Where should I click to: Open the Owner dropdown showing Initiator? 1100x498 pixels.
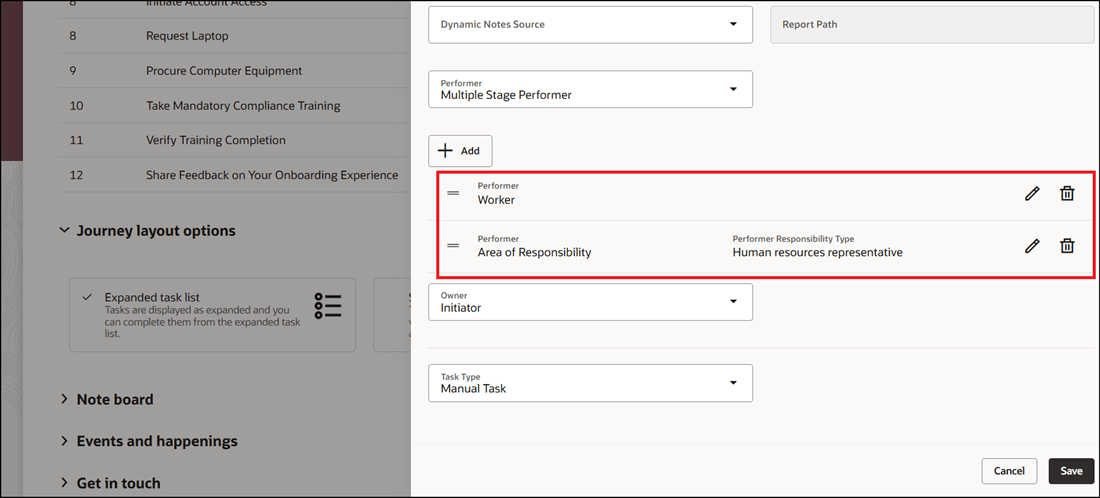[x=590, y=302]
